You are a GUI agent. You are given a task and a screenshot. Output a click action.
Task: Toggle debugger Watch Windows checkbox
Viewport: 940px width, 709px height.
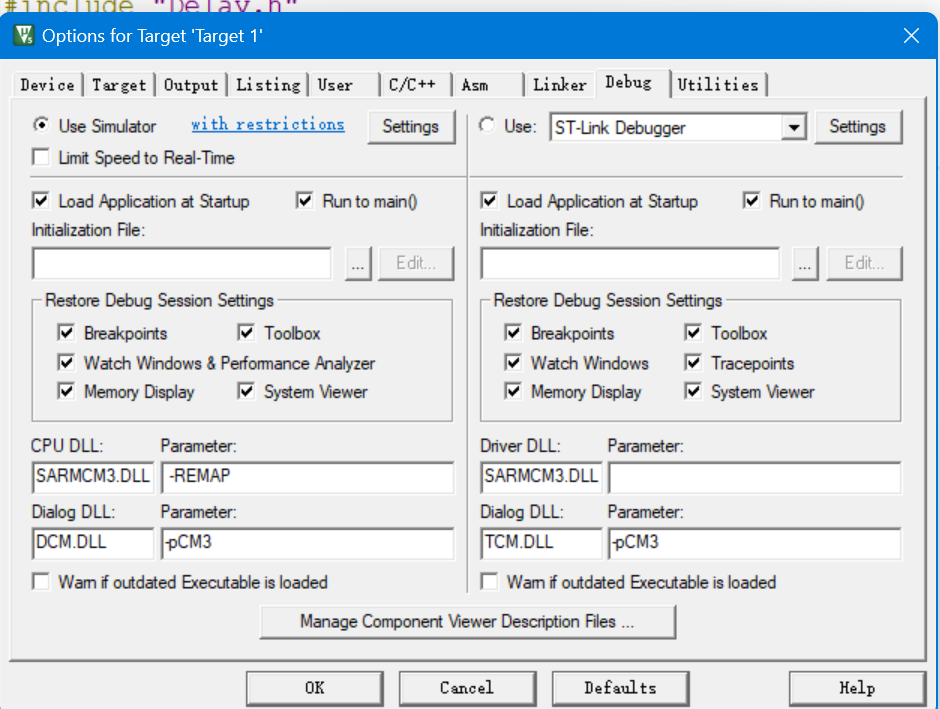tap(513, 363)
